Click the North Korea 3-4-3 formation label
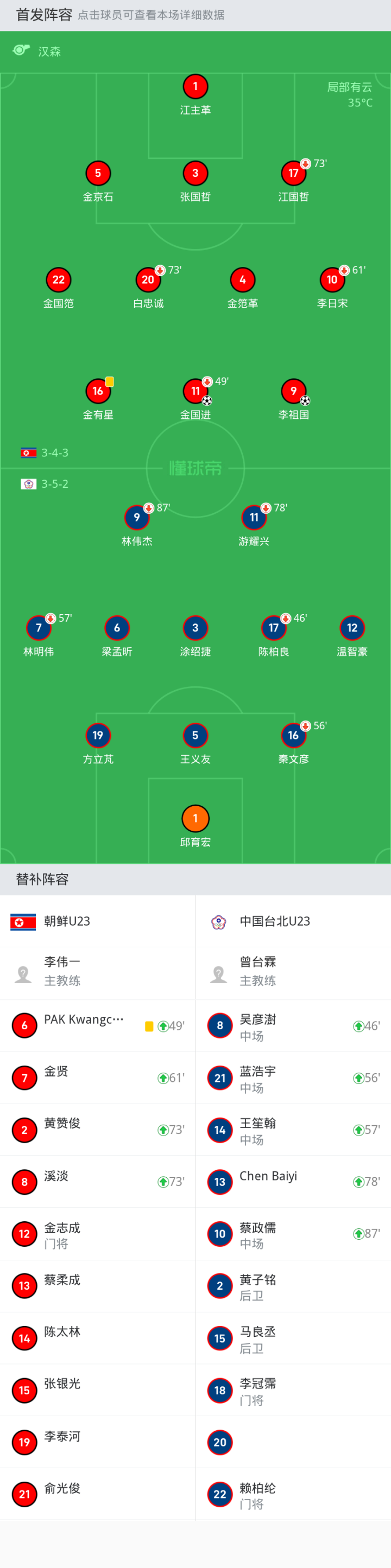 pyautogui.click(x=45, y=452)
